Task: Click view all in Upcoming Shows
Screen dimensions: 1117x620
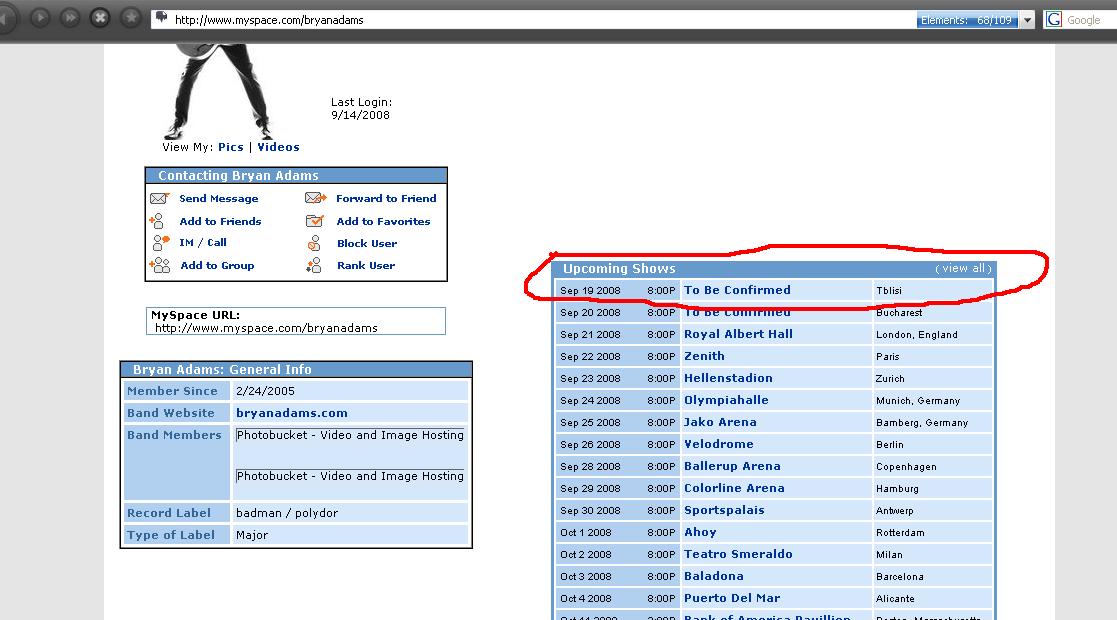Action: point(963,269)
